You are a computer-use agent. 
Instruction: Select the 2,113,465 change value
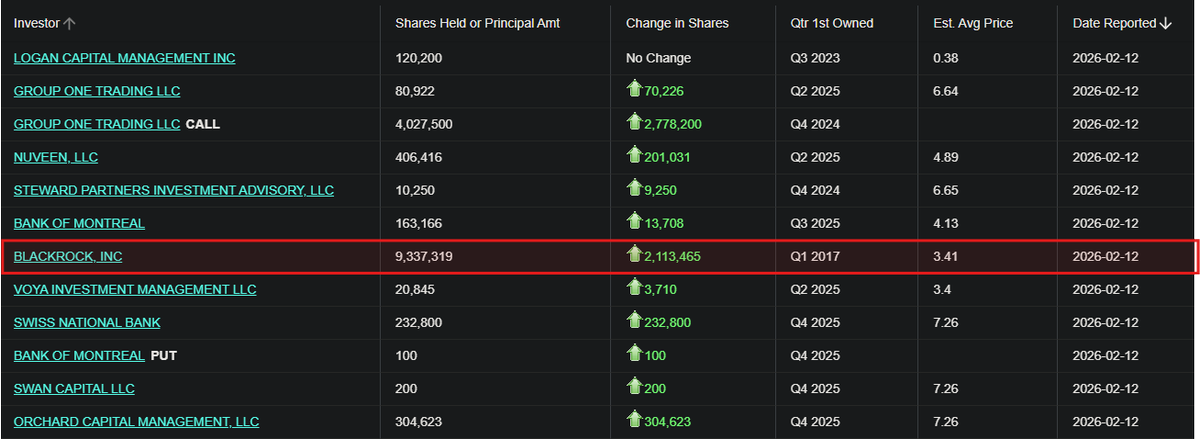672,257
